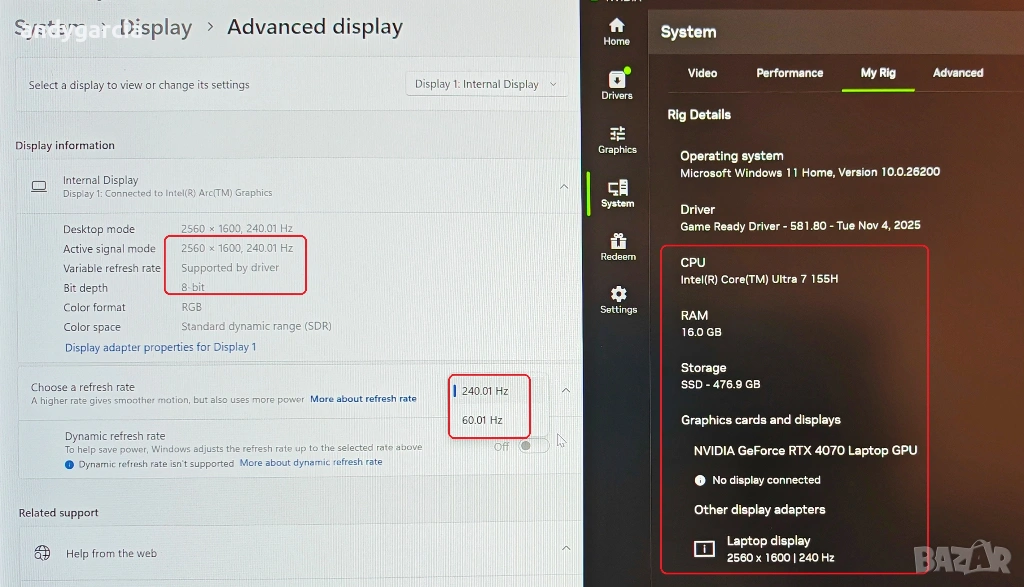Switch to the Performance tab
Image resolution: width=1024 pixels, height=587 pixels.
789,73
